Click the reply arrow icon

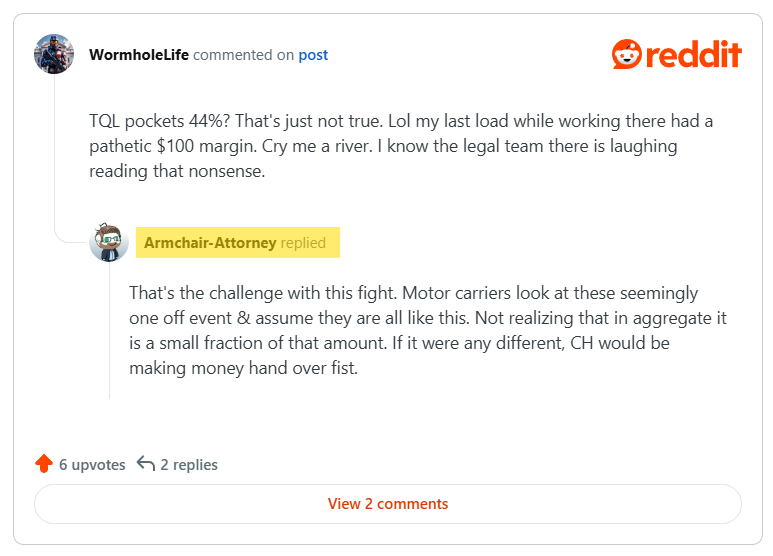[146, 464]
